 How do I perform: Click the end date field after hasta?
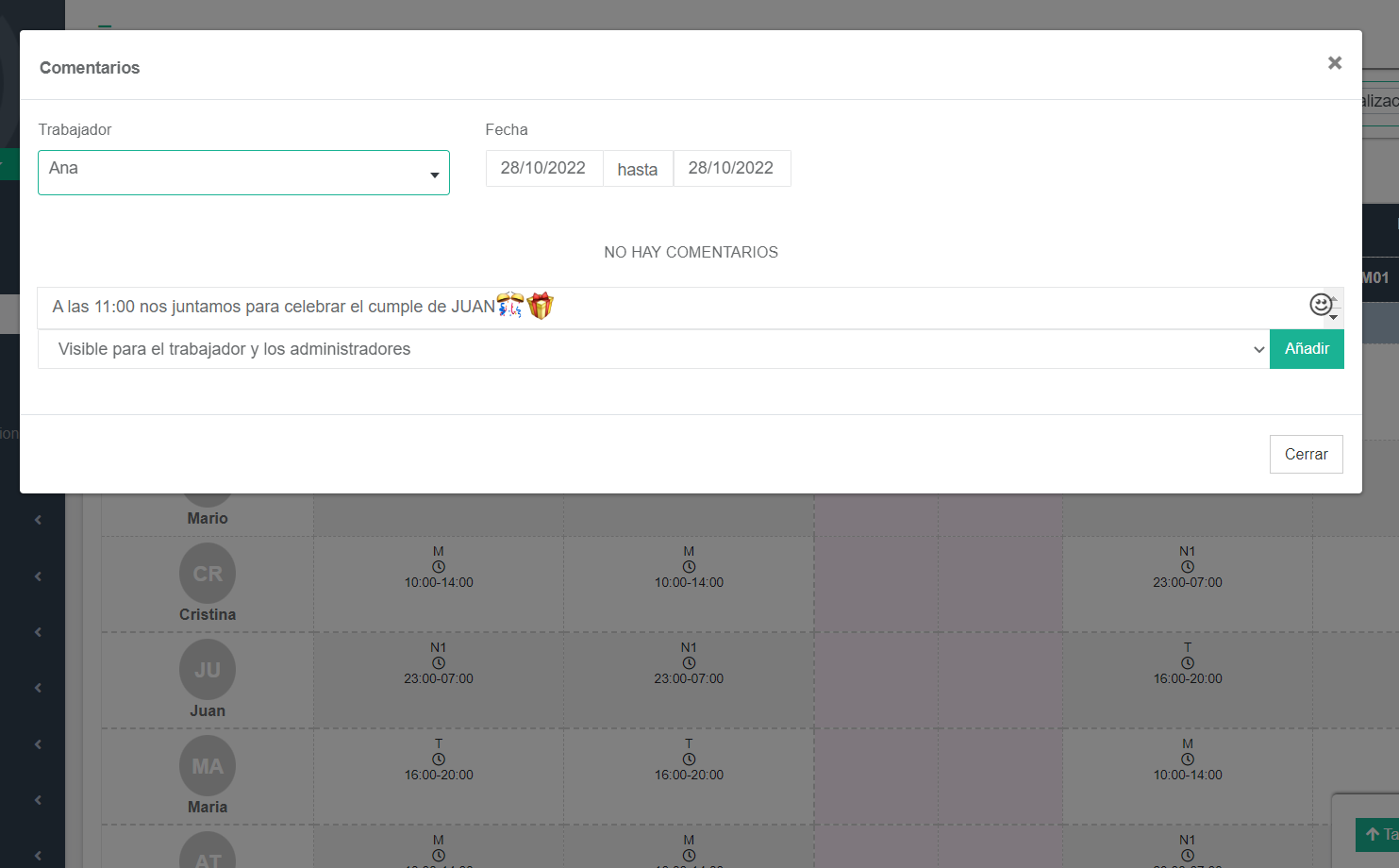[x=730, y=169]
